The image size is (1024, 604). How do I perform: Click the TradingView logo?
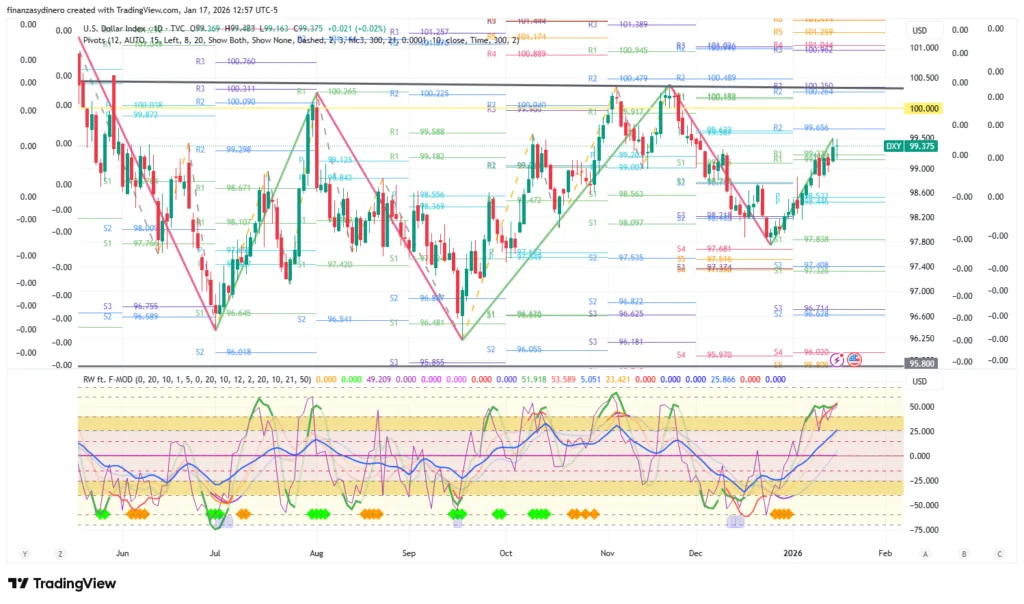[58, 584]
